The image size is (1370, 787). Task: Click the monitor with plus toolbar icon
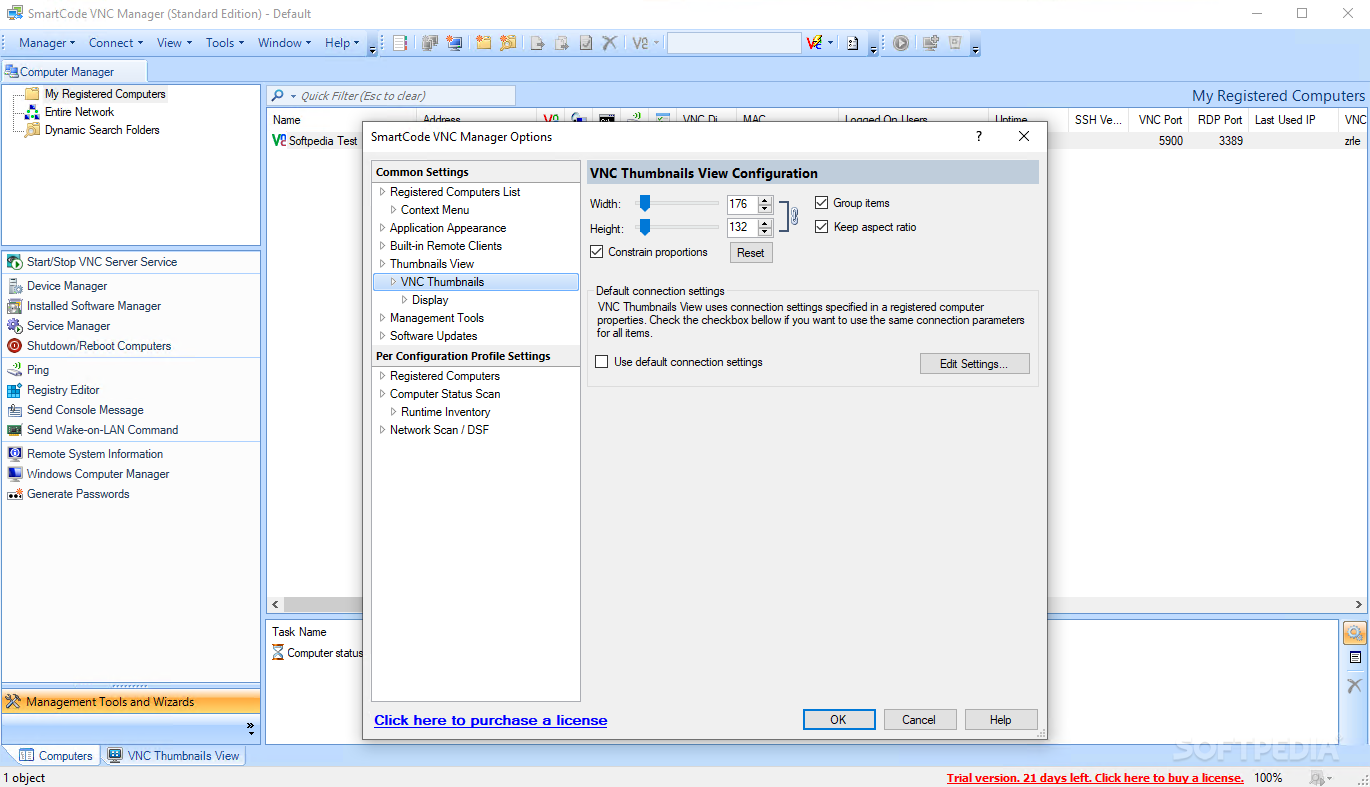(x=930, y=43)
